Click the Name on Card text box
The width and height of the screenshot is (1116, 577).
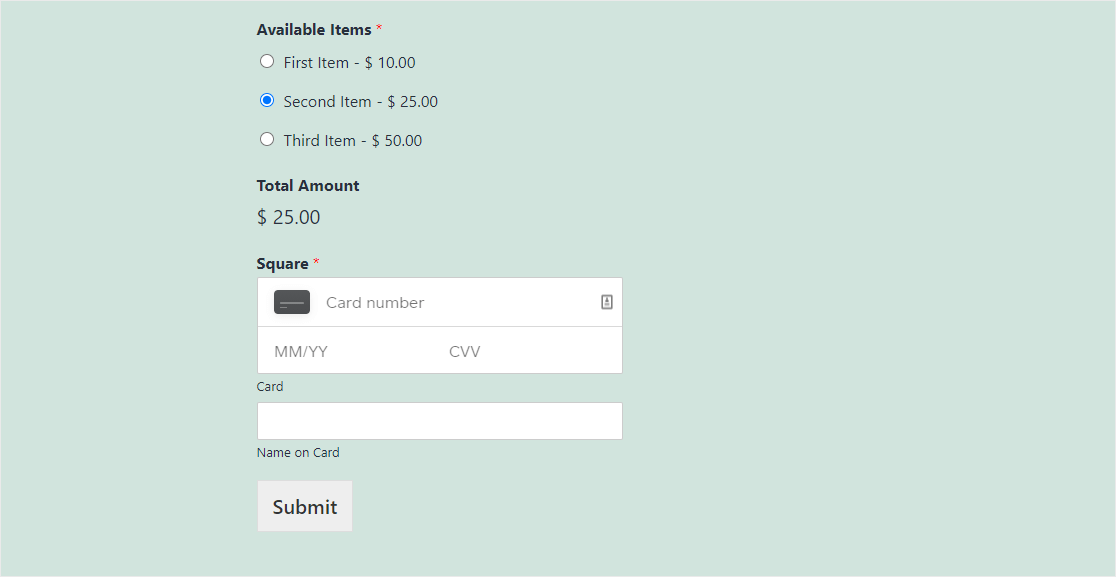(x=440, y=421)
